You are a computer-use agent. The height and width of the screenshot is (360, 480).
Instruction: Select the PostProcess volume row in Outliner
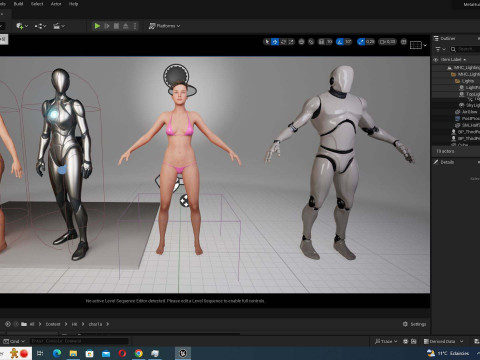(467, 118)
